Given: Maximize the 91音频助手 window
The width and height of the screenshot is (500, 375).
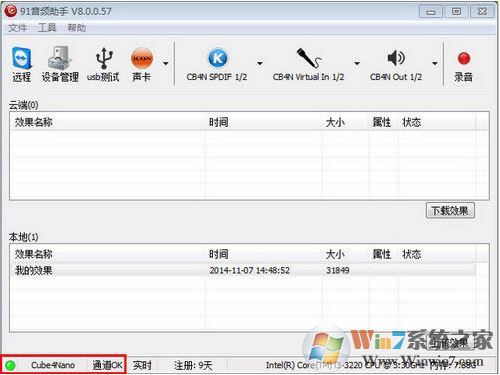Looking at the screenshot, I should [456, 12].
